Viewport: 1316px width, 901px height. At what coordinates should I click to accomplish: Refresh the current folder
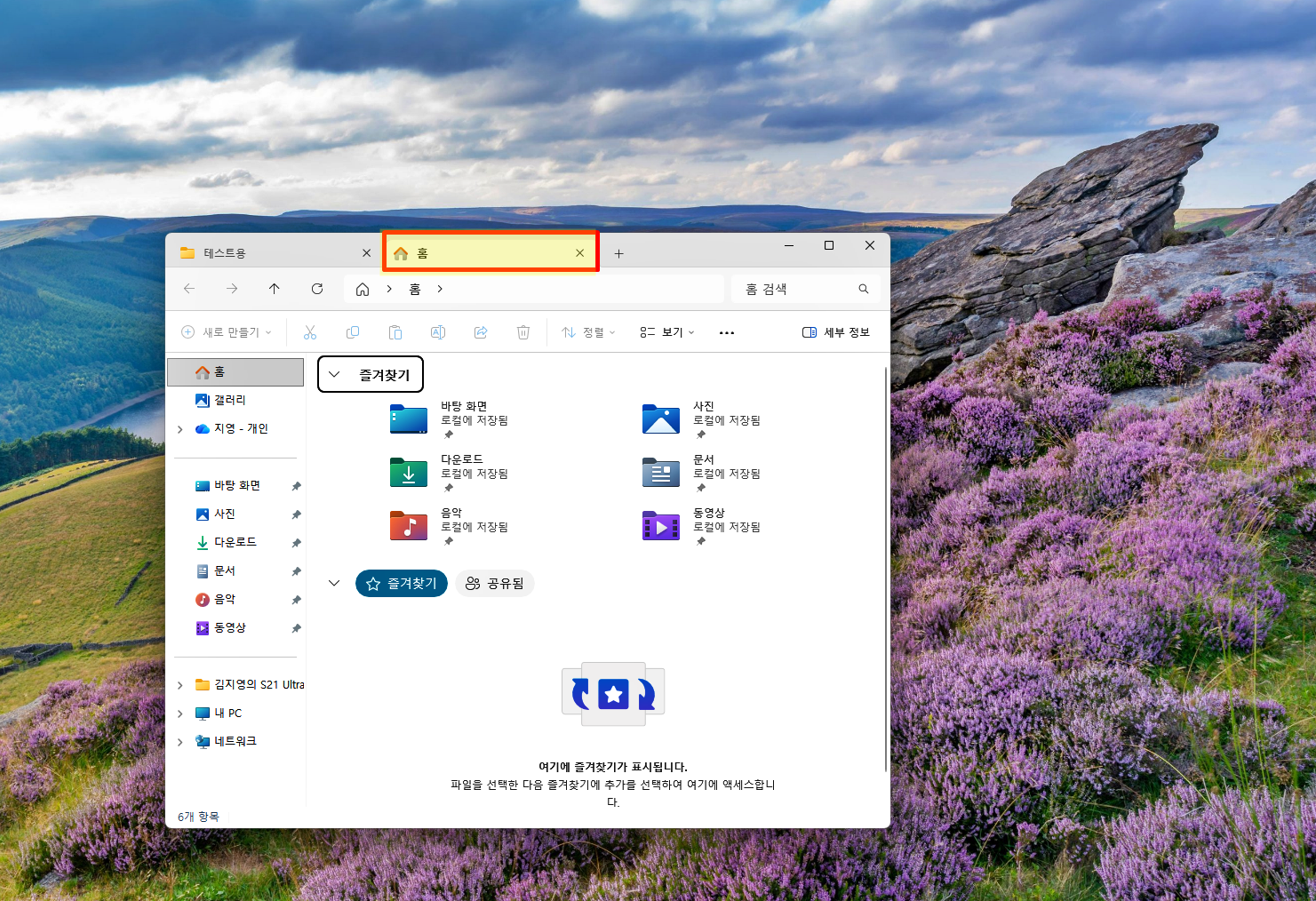[317, 289]
